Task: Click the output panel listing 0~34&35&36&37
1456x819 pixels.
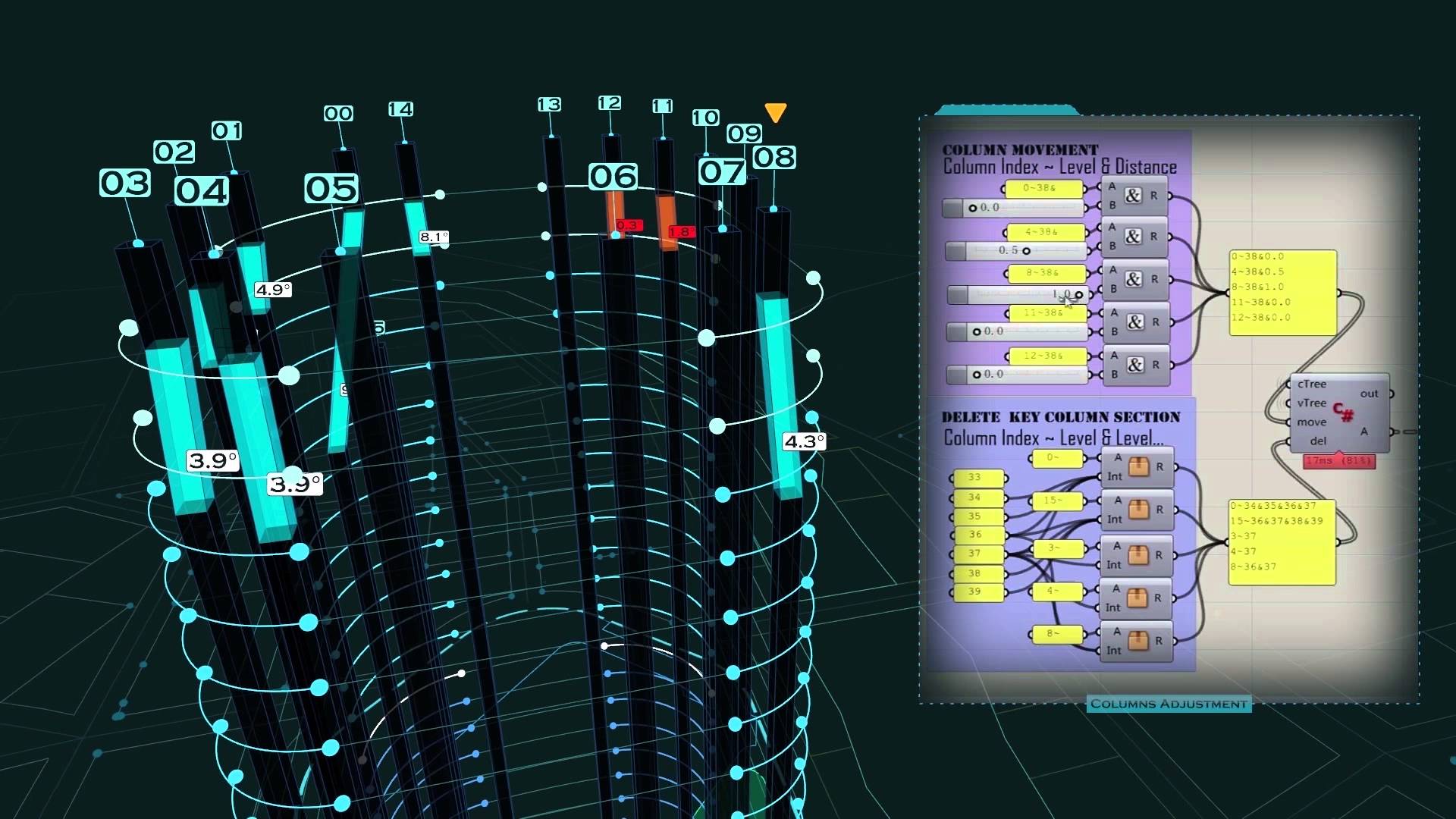Action: coord(1282,541)
